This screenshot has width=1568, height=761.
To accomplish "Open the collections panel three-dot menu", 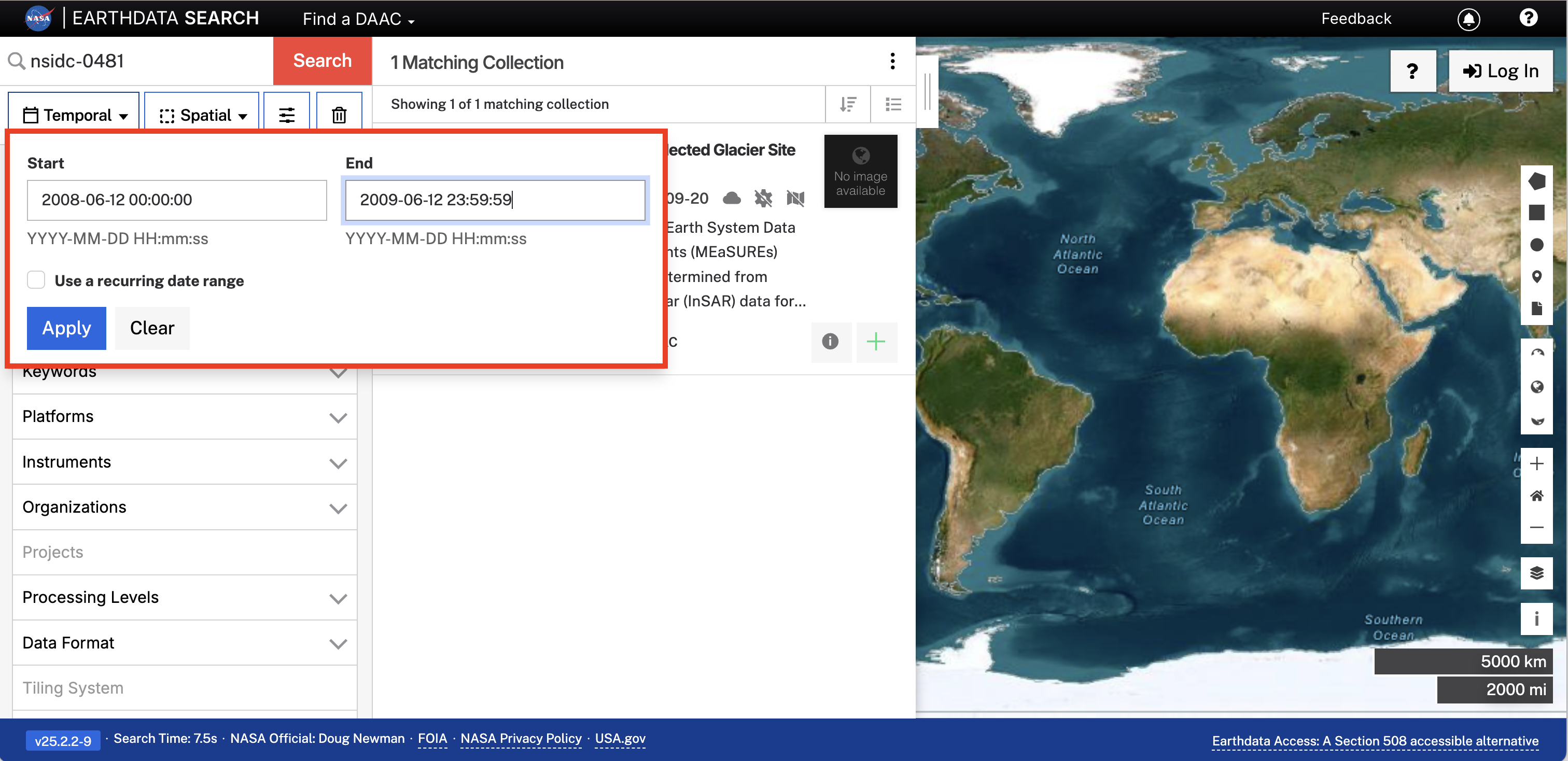I will click(x=892, y=61).
